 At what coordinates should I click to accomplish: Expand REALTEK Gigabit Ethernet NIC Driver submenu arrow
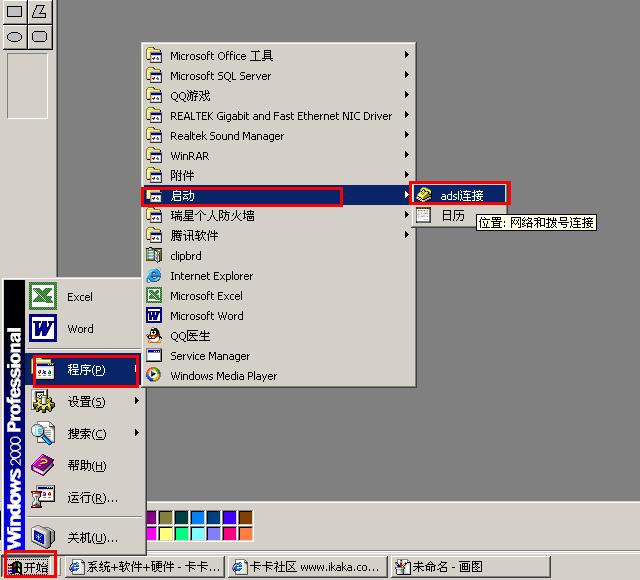pyautogui.click(x=407, y=115)
